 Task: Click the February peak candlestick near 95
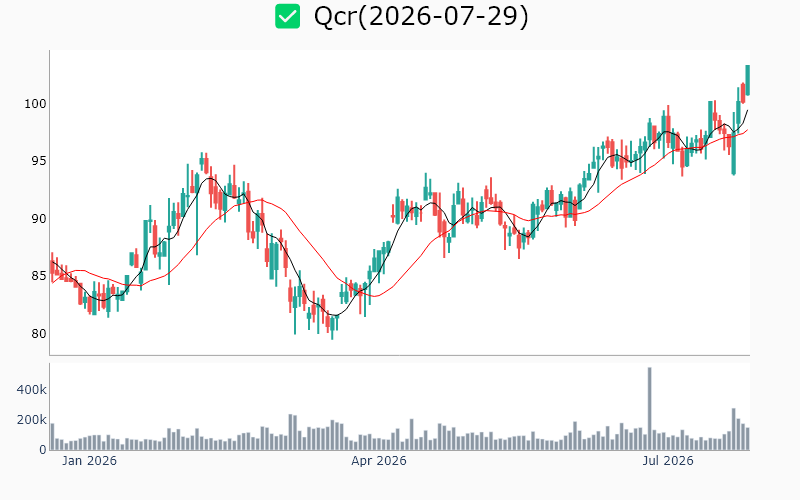pos(202,163)
